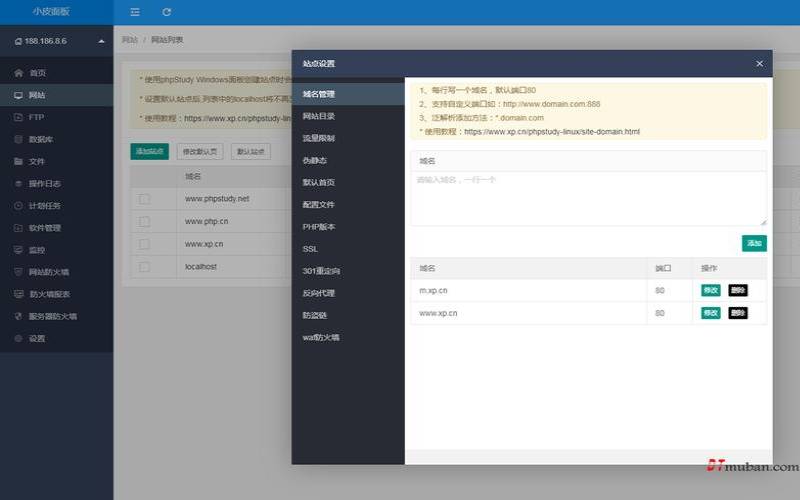This screenshot has height=500, width=800.
Task: Open the 防火墙报表 report icon in the sidebar
Action: pos(18,294)
